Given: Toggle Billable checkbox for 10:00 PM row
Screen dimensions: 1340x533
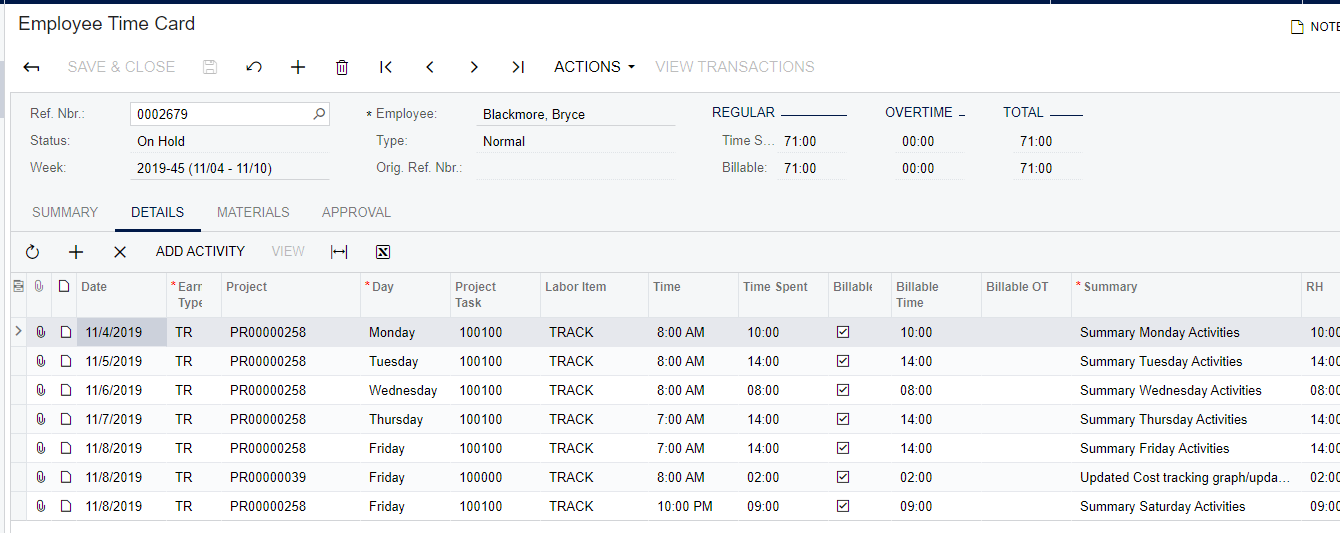Looking at the screenshot, I should (x=843, y=506).
